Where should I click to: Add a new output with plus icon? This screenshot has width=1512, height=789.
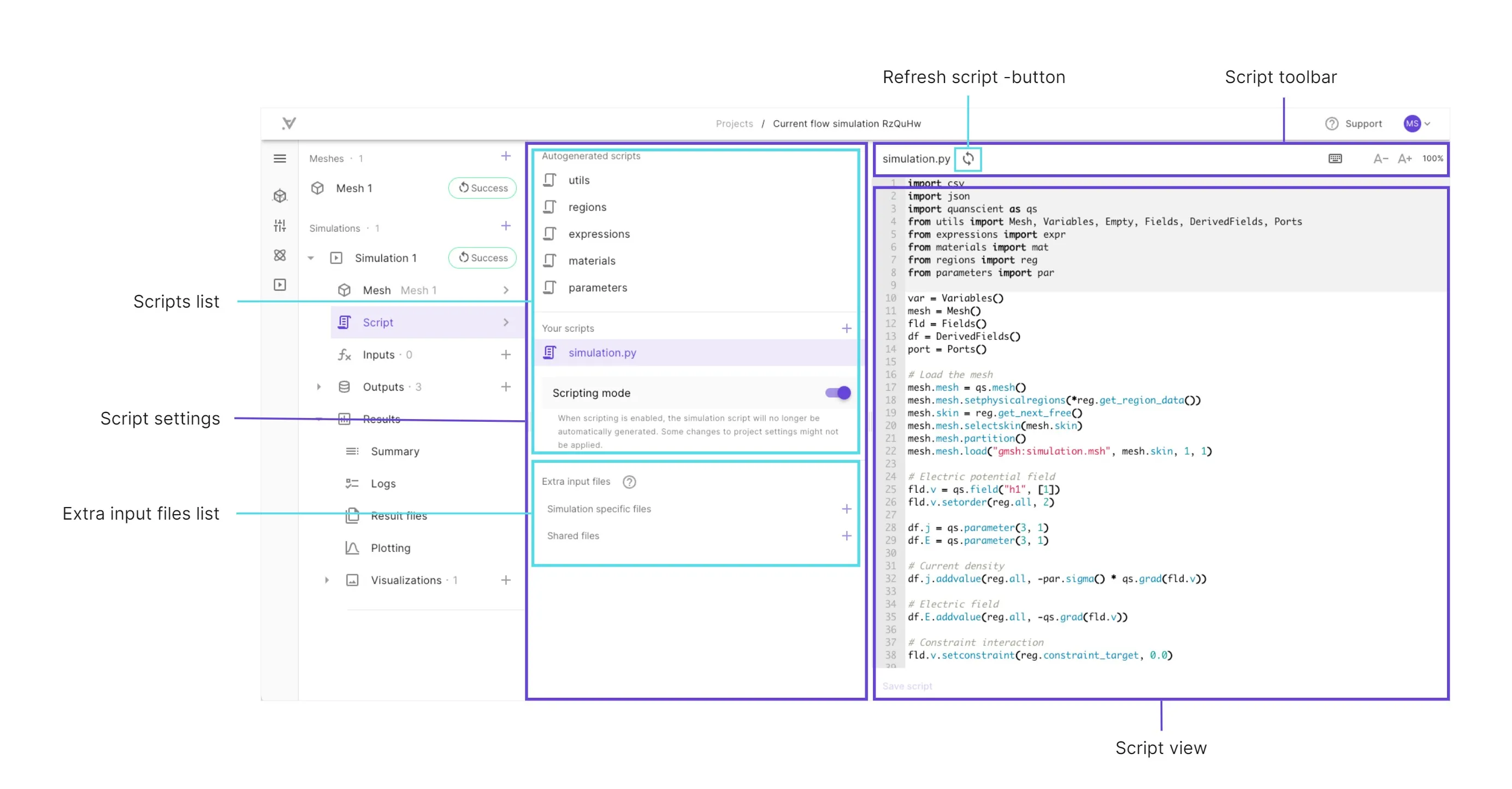pos(505,387)
